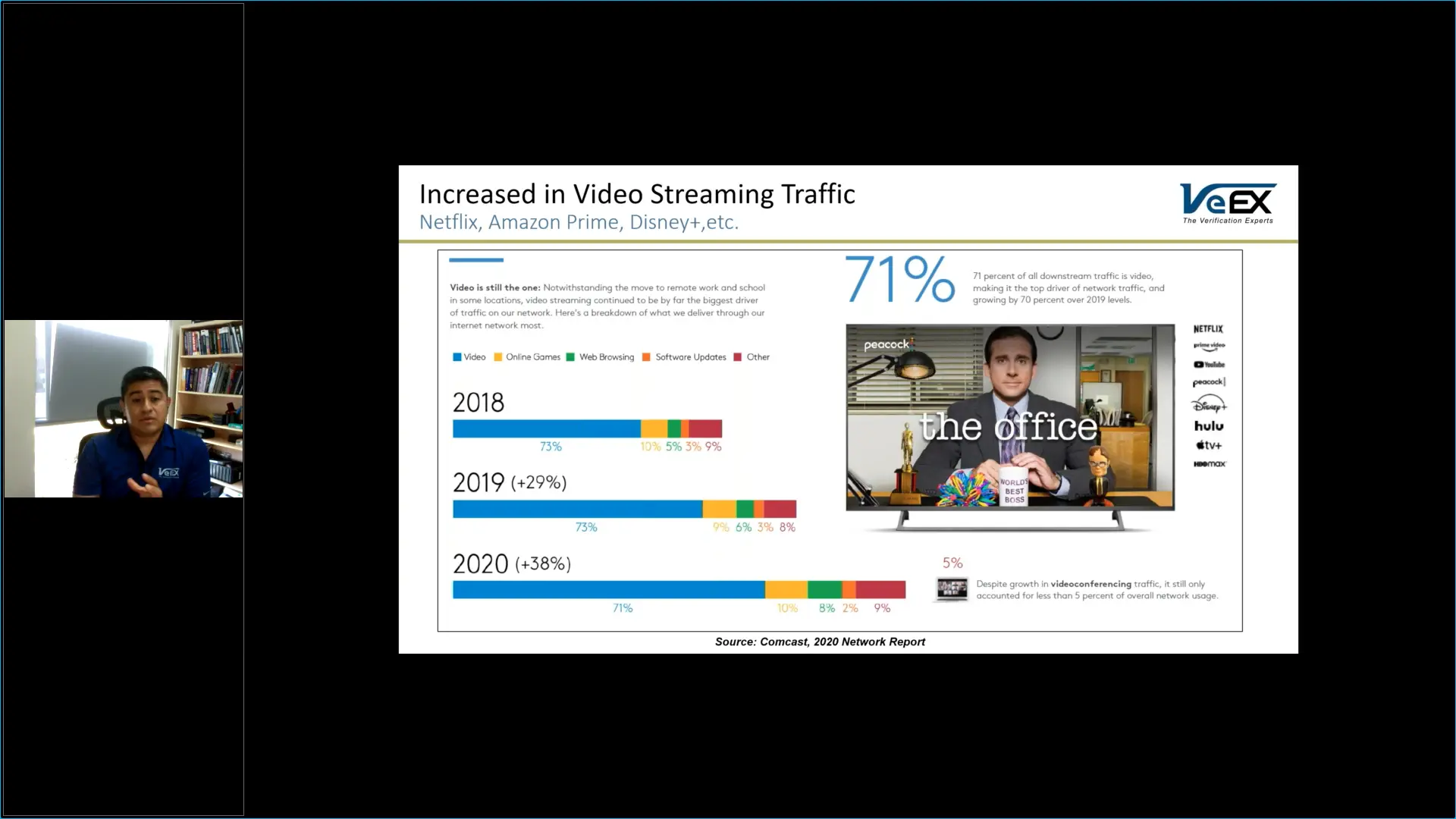This screenshot has width=1456, height=819.
Task: Click the red Other legend square
Action: click(737, 357)
